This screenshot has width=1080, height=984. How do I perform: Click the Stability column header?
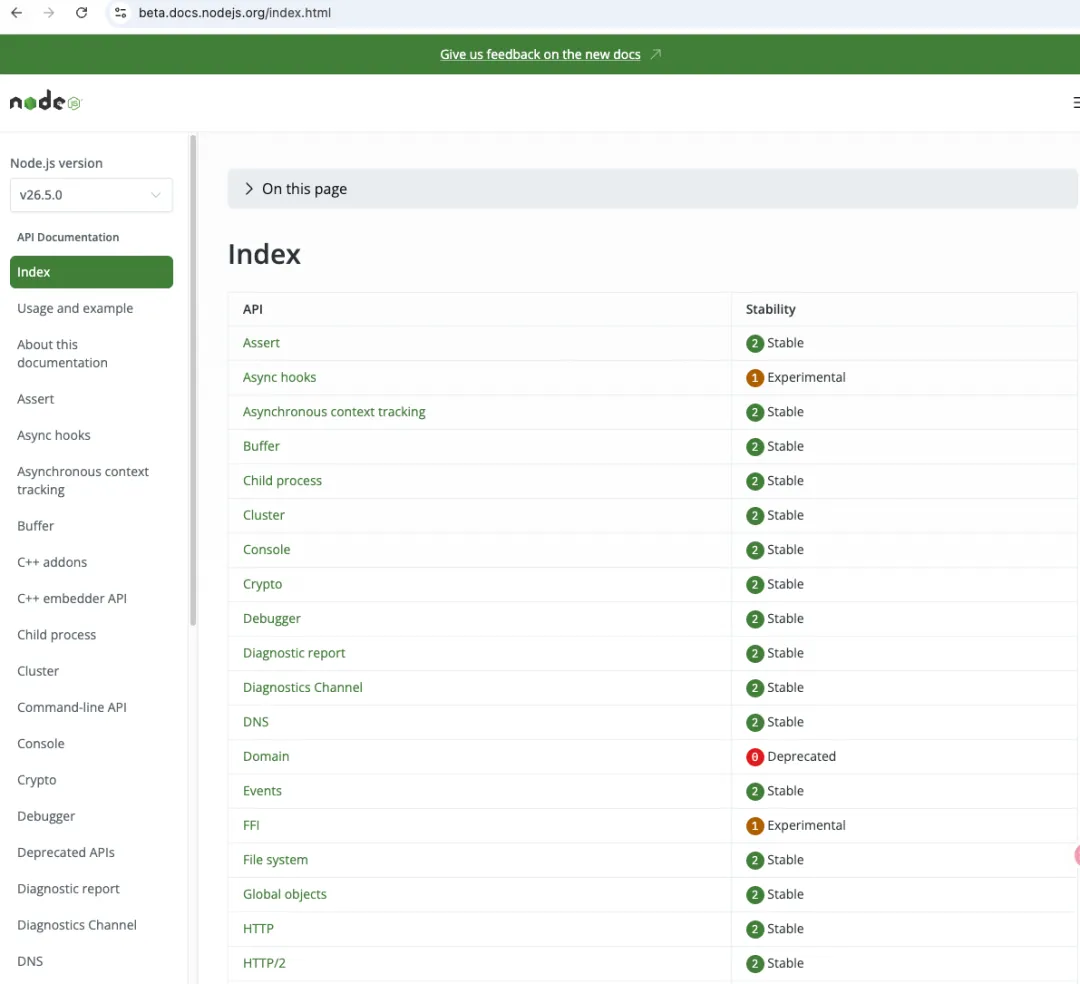pos(770,309)
